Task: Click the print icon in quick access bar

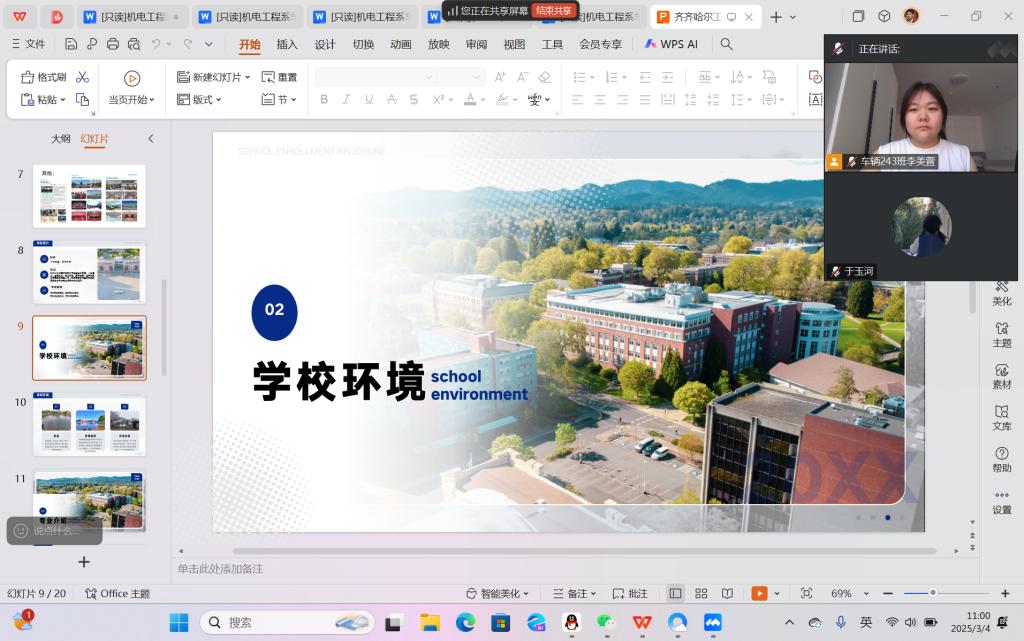Action: tap(113, 44)
